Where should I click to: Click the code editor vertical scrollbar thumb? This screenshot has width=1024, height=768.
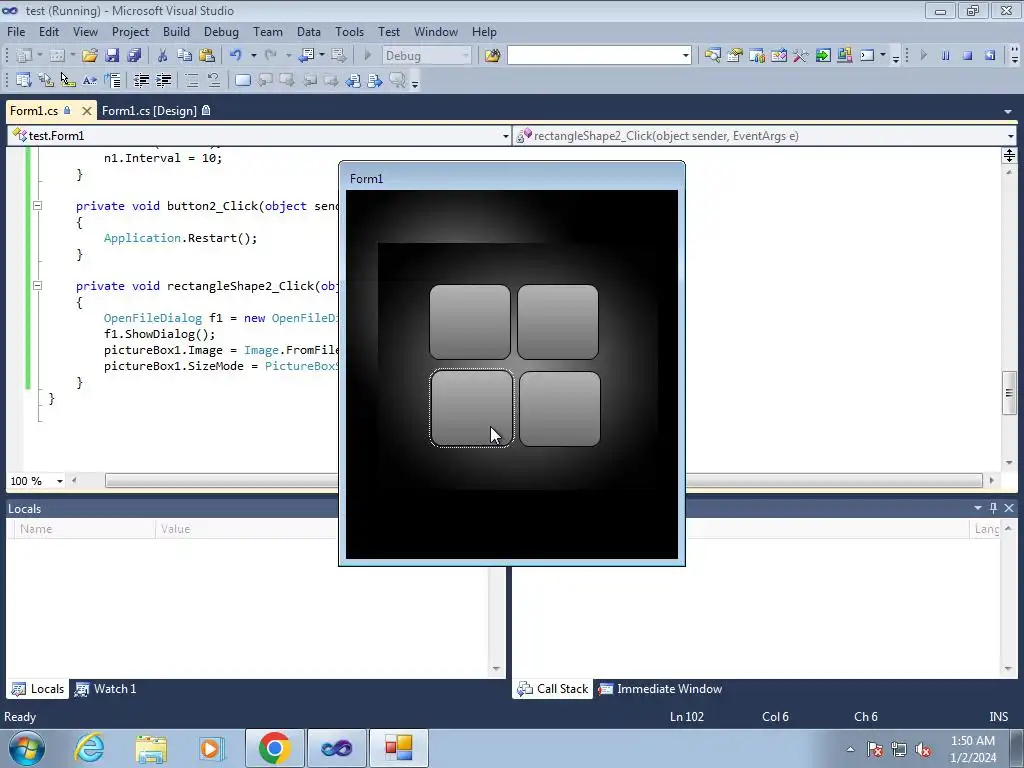(x=1009, y=392)
